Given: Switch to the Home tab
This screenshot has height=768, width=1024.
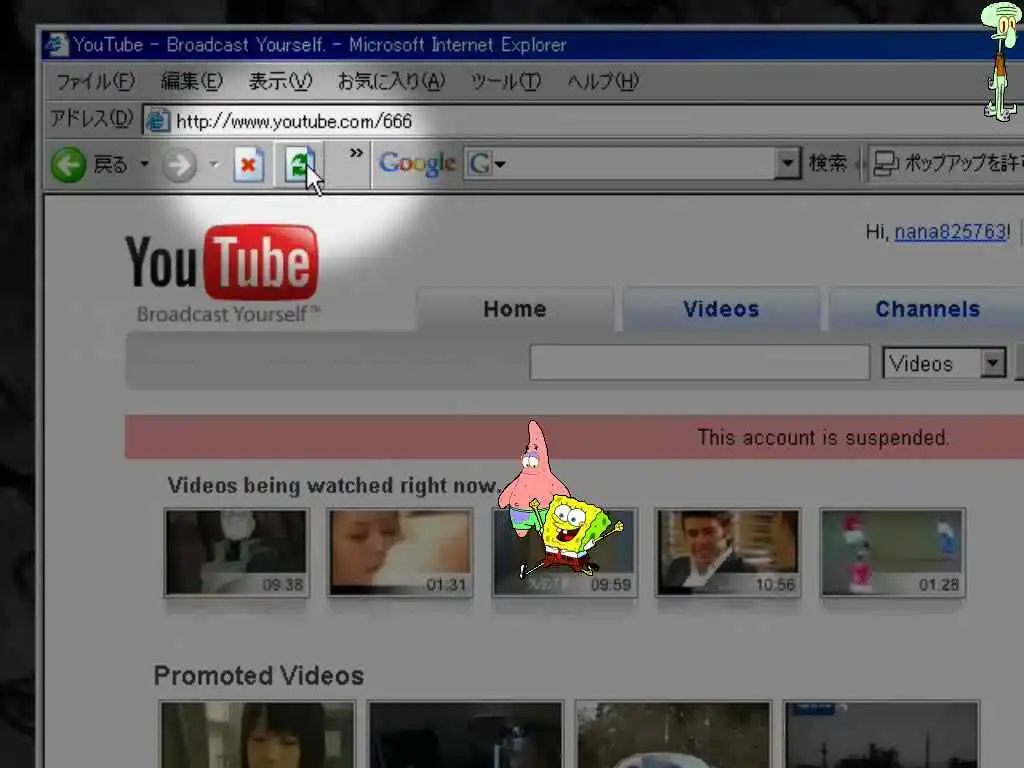Looking at the screenshot, I should 515,309.
